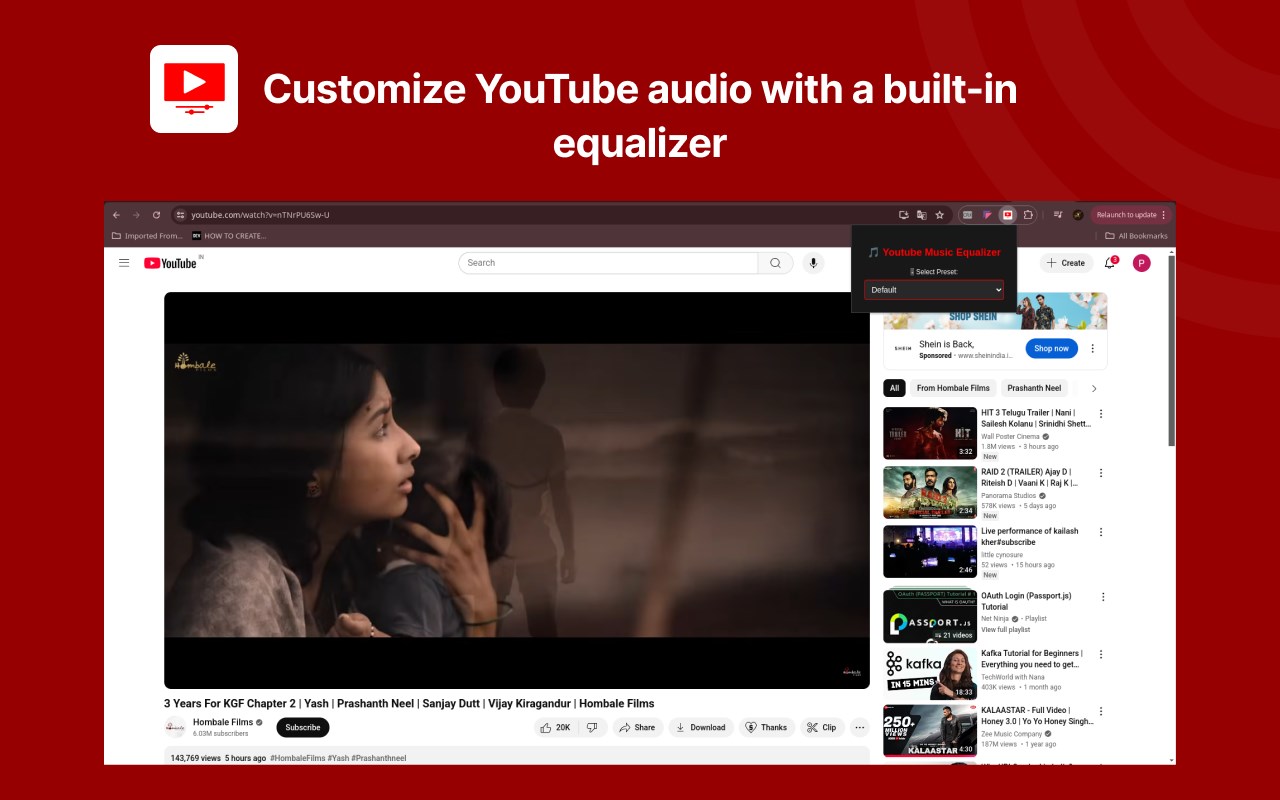Subscribe to Hombale Films
The height and width of the screenshot is (800, 1280).
[302, 727]
